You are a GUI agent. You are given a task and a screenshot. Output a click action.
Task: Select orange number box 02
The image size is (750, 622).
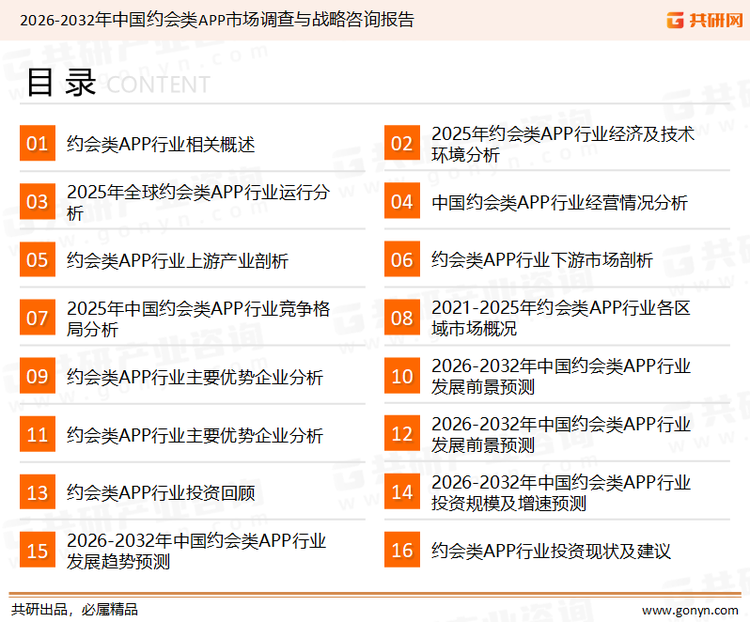pos(402,143)
